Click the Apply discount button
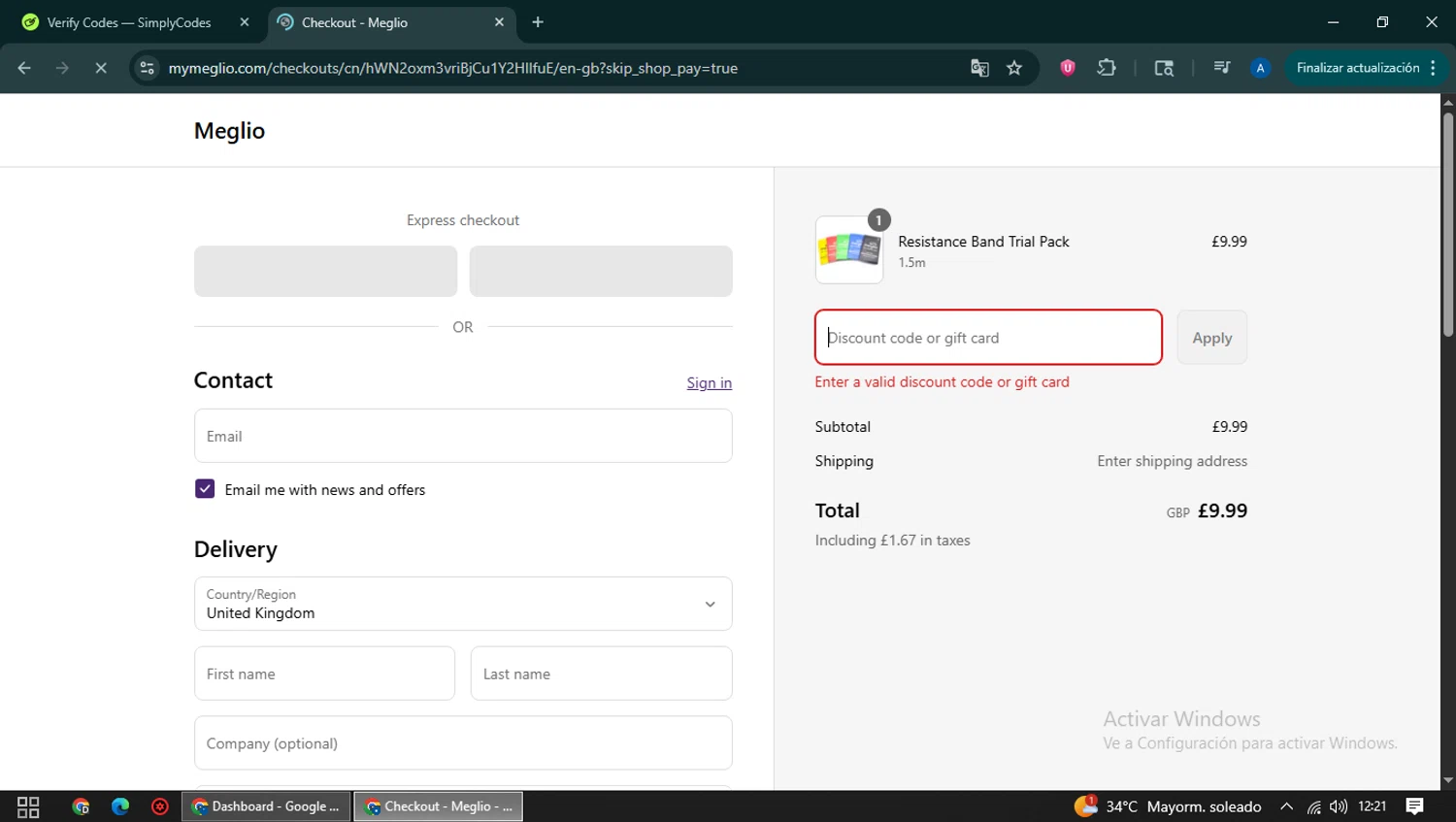This screenshot has height=822, width=1456. click(1212, 338)
